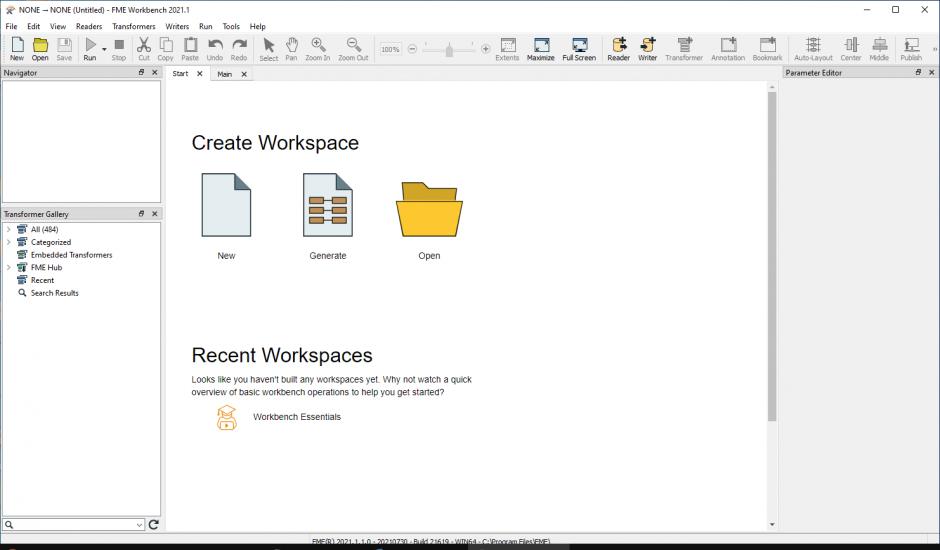Viewport: 940px width, 550px height.
Task: Open the View menu
Action: [x=58, y=26]
